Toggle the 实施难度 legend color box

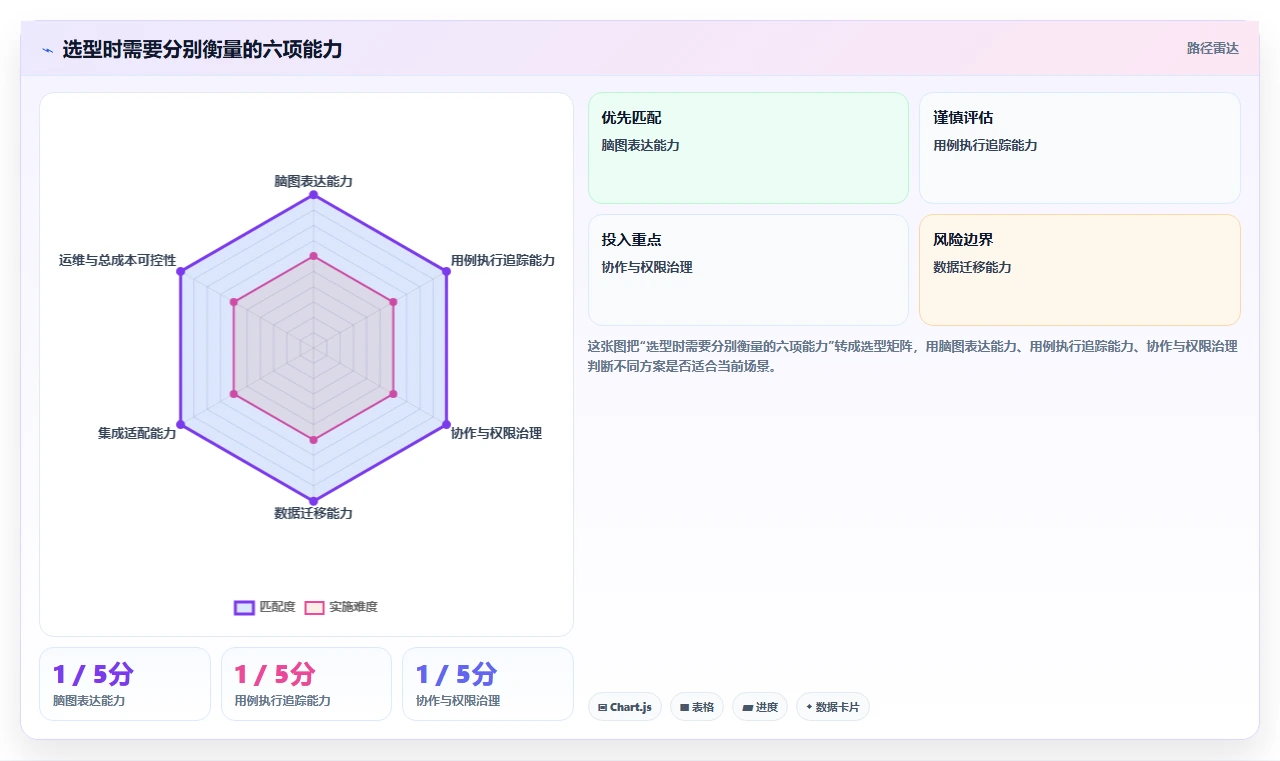[315, 607]
